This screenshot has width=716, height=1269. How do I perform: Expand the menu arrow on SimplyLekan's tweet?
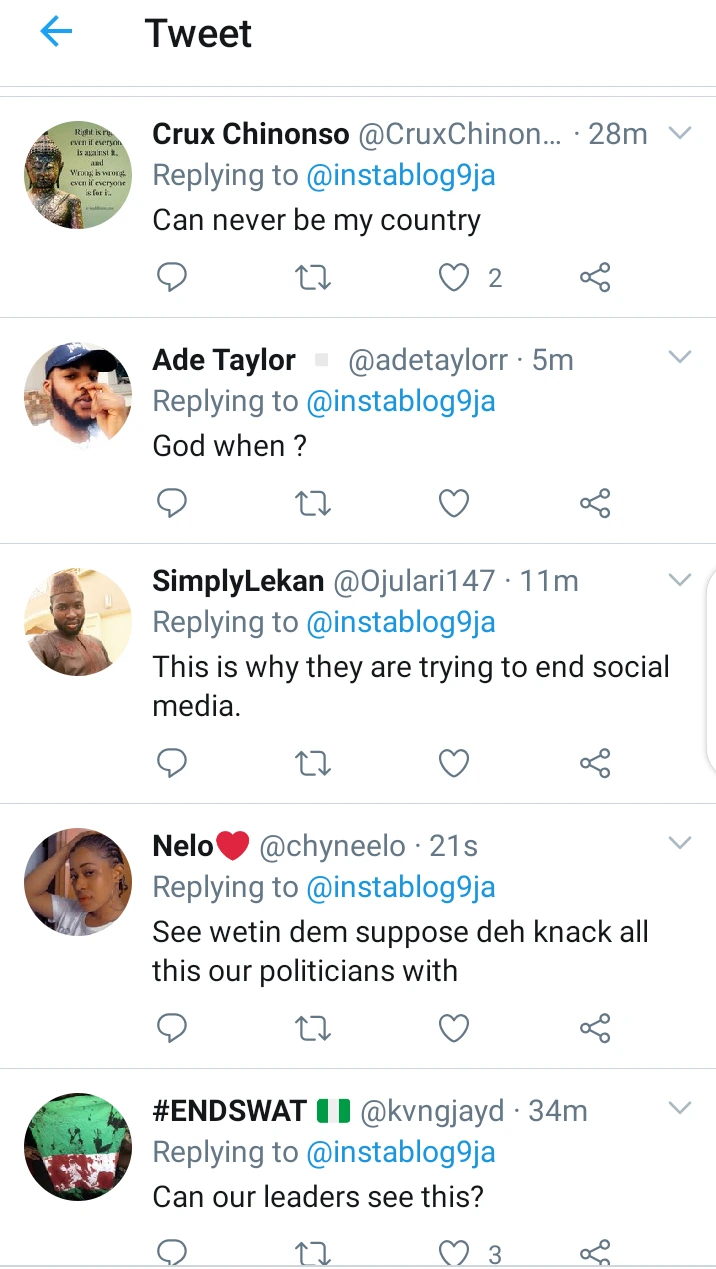[x=680, y=580]
